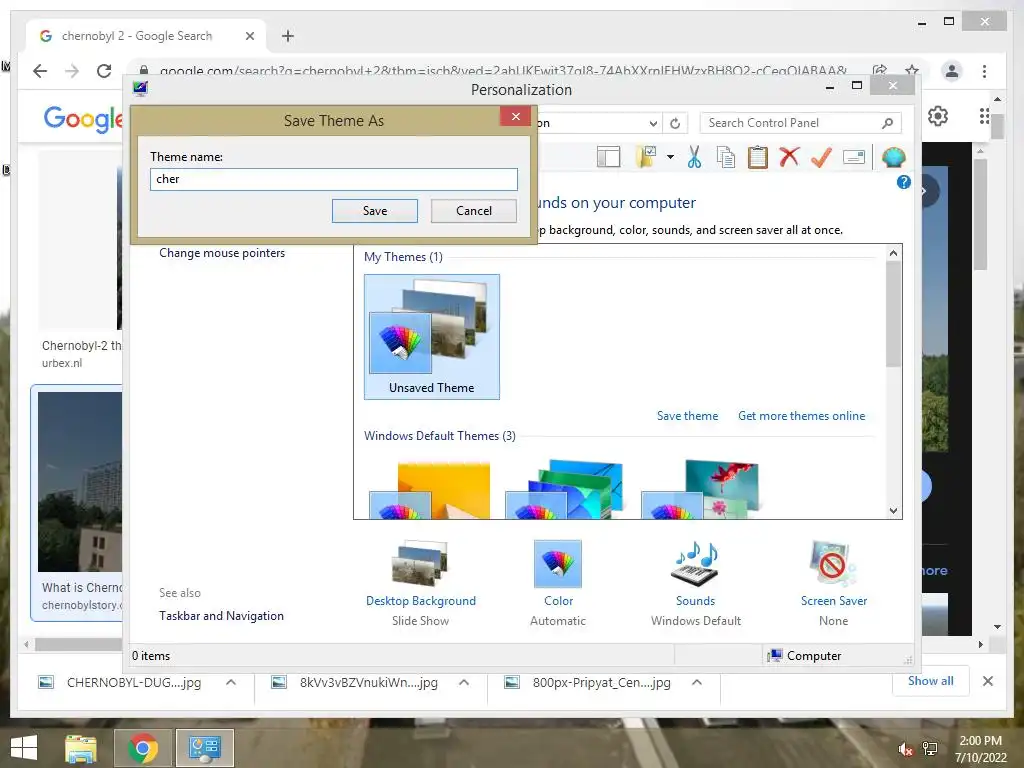Open the taskbar clock 2:00 PM

pos(980,748)
